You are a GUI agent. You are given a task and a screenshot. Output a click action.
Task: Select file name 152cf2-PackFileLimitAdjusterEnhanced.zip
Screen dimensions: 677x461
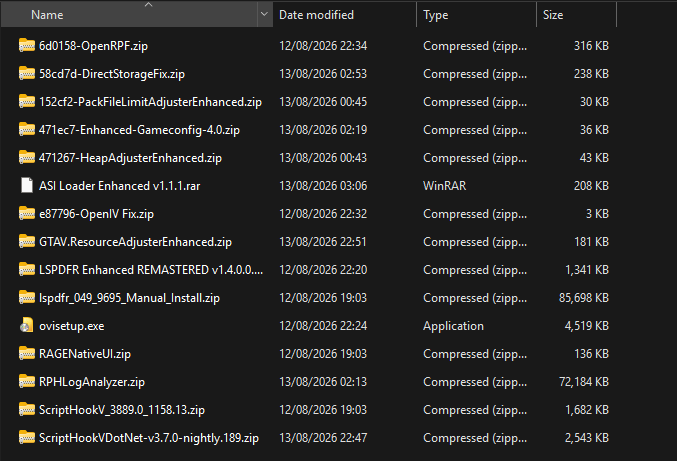coord(150,102)
